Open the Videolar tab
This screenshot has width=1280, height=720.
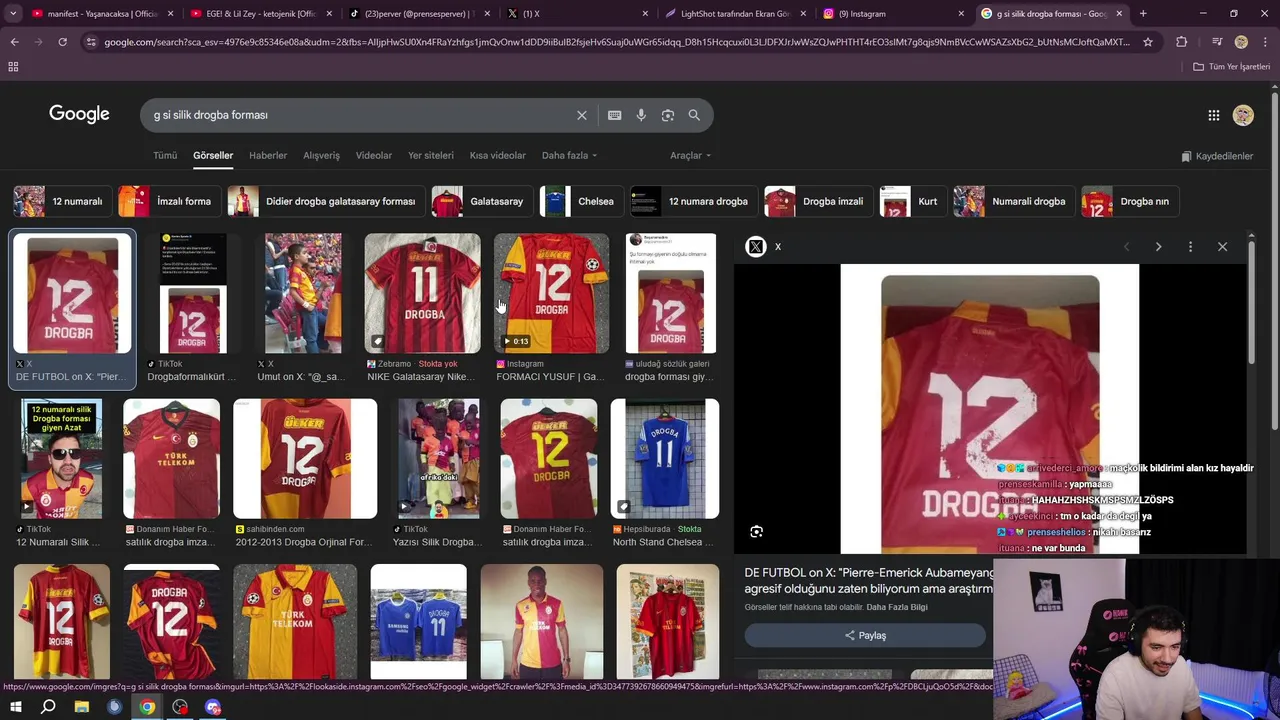pyautogui.click(x=374, y=156)
